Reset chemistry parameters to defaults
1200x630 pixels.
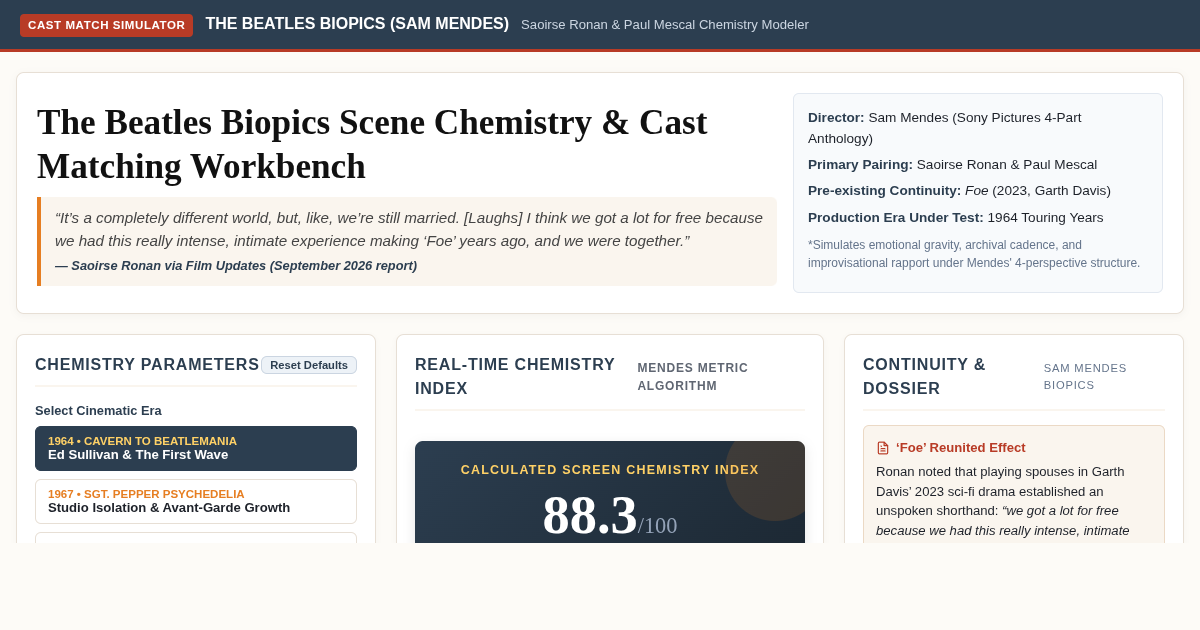click(309, 365)
